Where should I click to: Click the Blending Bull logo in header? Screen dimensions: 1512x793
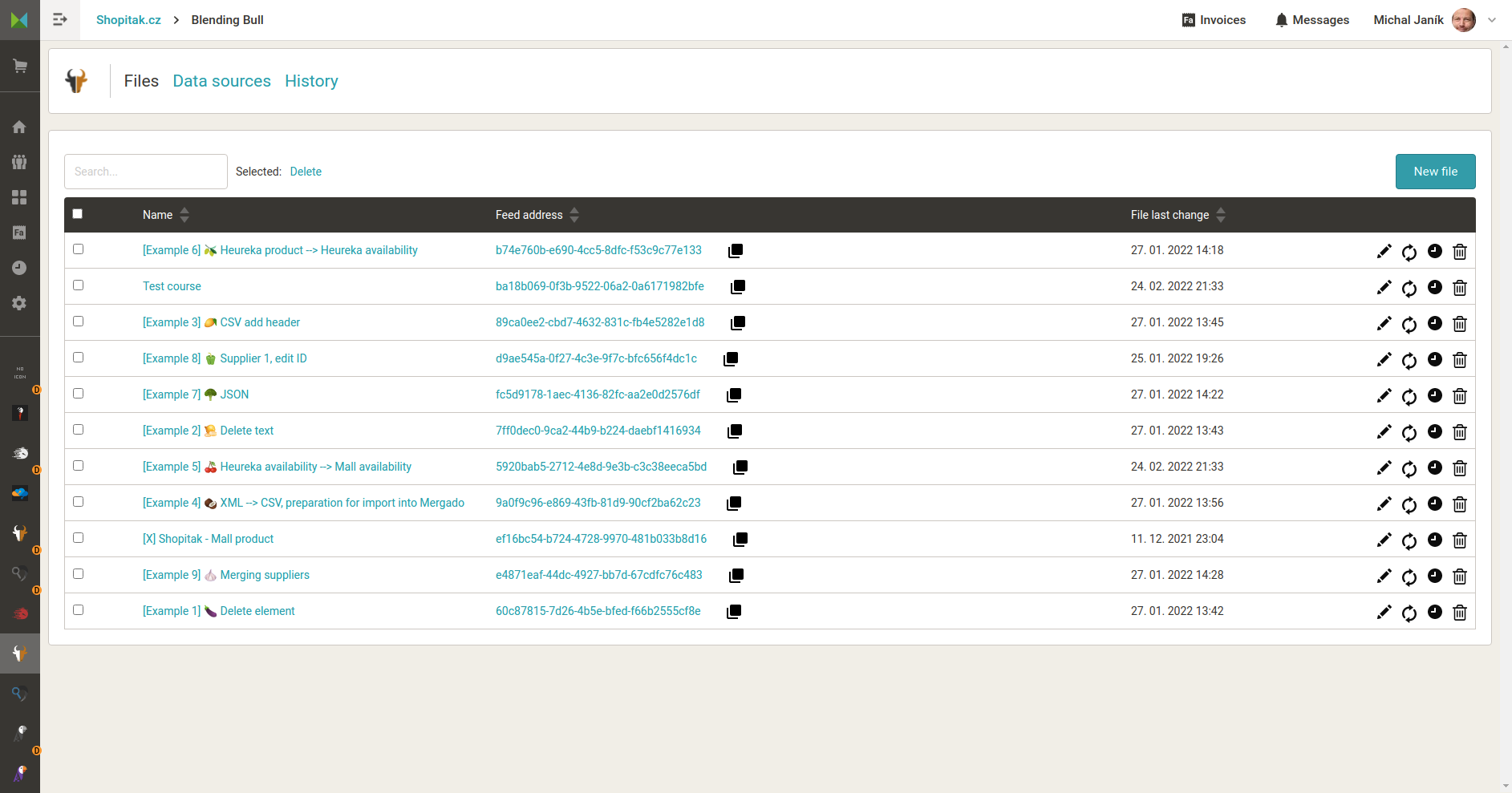77,81
